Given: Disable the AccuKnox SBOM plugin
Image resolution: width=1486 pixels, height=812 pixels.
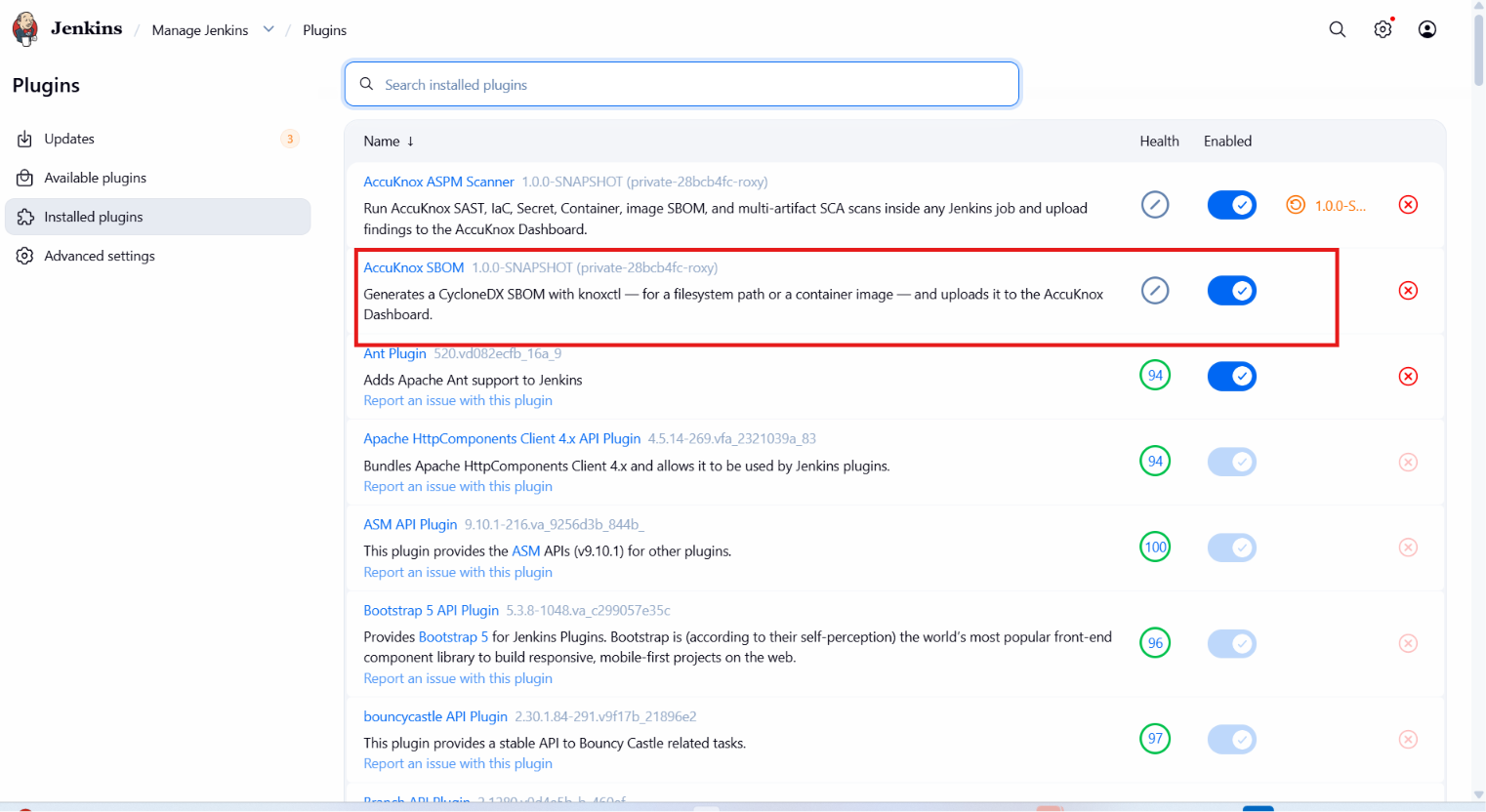Looking at the screenshot, I should coord(1232,291).
